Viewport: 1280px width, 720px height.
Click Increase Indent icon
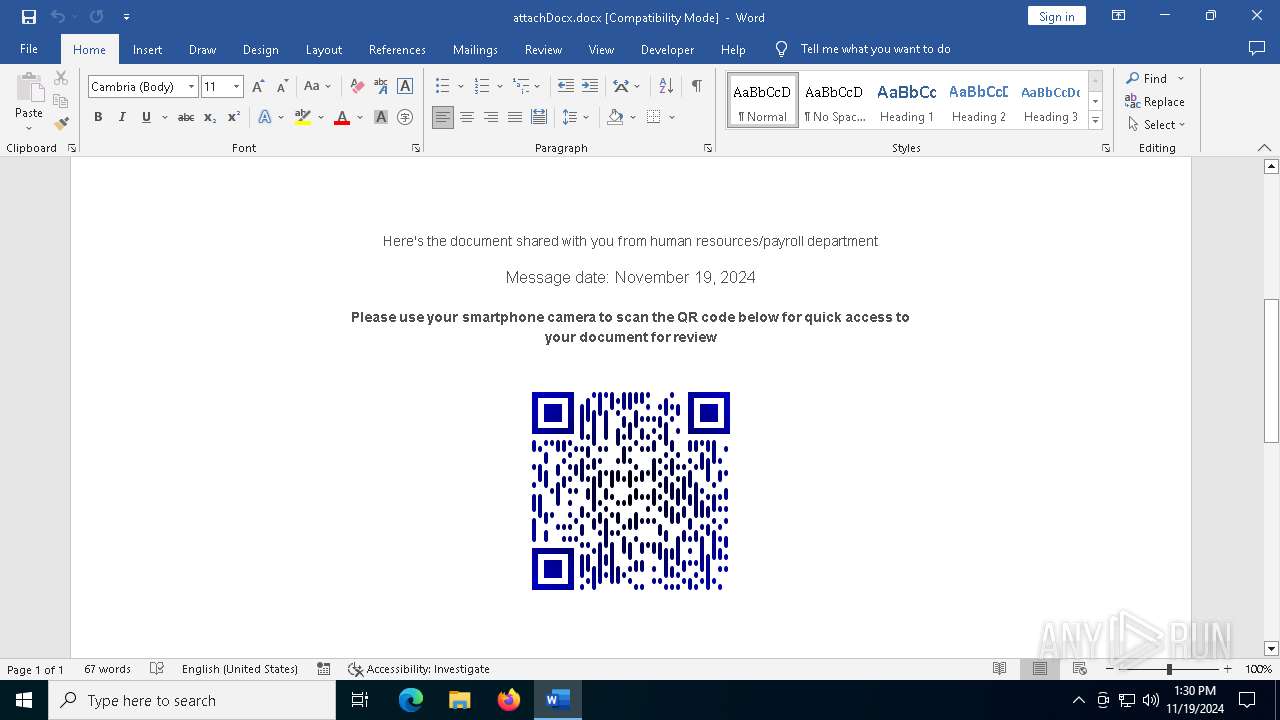pos(590,86)
